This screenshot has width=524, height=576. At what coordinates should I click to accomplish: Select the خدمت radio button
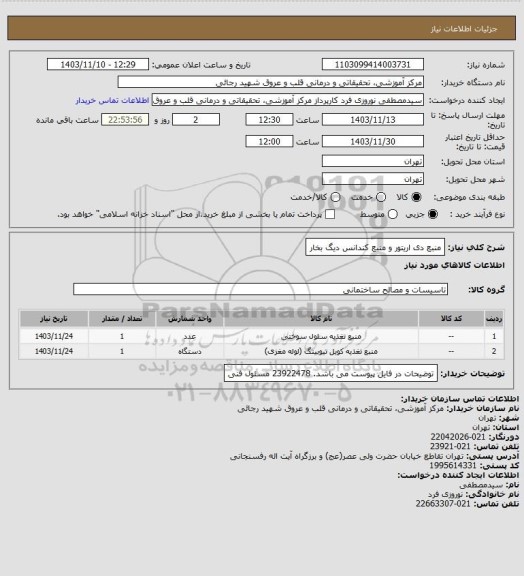pos(381,197)
